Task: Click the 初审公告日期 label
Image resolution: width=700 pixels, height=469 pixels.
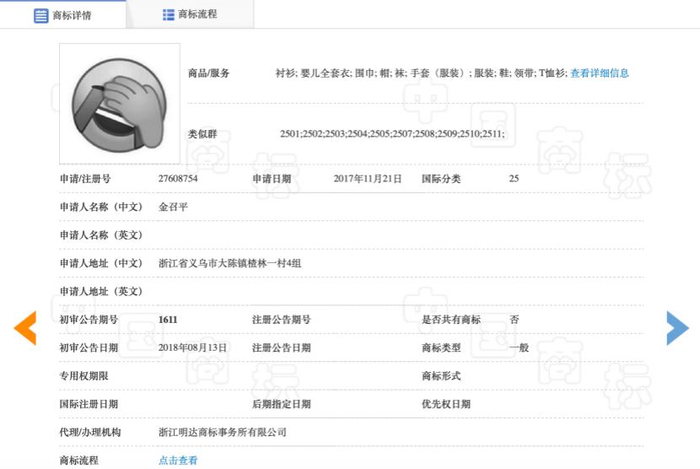Action: point(88,348)
